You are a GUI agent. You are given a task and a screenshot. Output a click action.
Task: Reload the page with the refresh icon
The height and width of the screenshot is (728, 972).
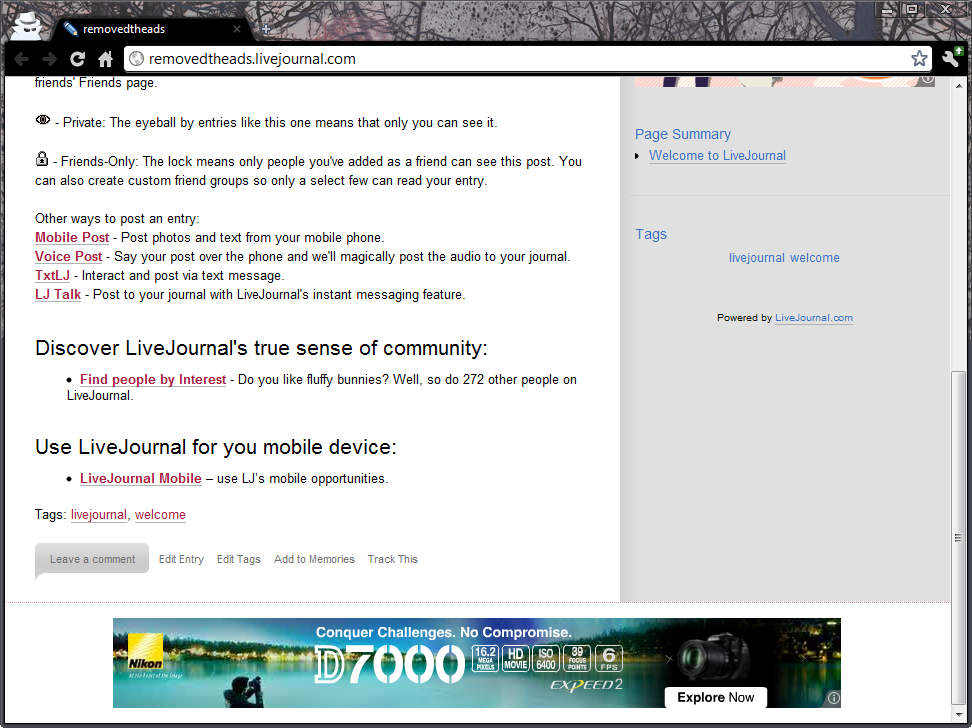(x=77, y=59)
